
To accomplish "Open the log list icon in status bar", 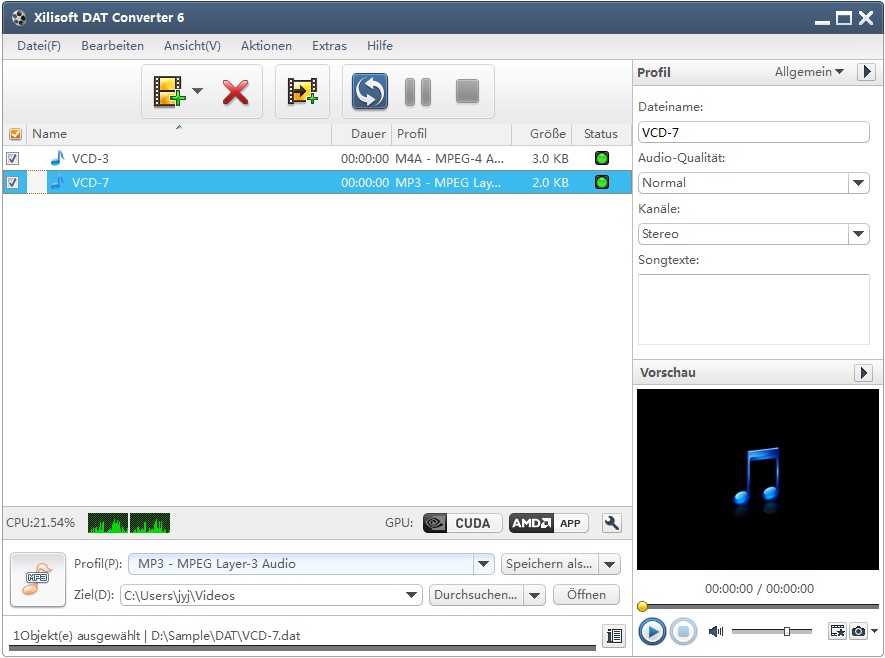I will coord(614,636).
